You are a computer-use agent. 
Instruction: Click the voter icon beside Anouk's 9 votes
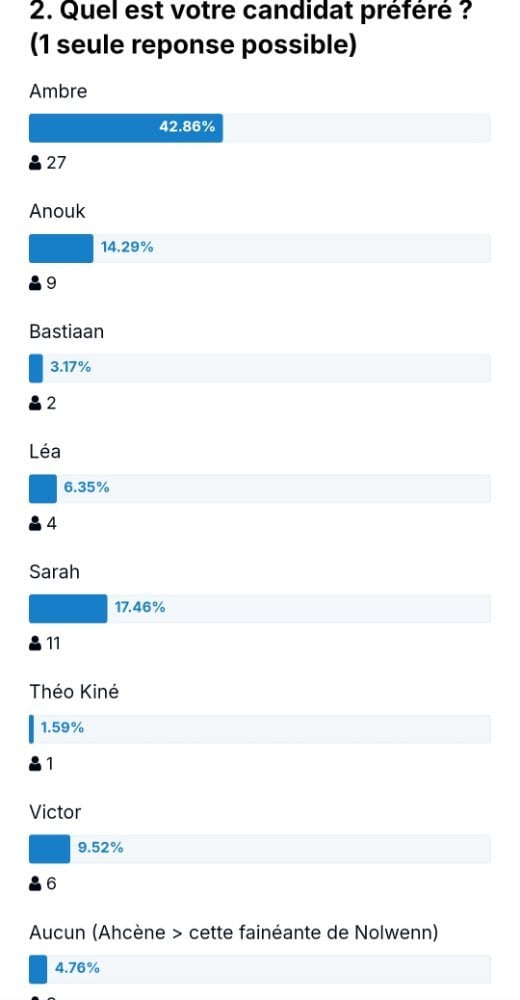pos(35,283)
